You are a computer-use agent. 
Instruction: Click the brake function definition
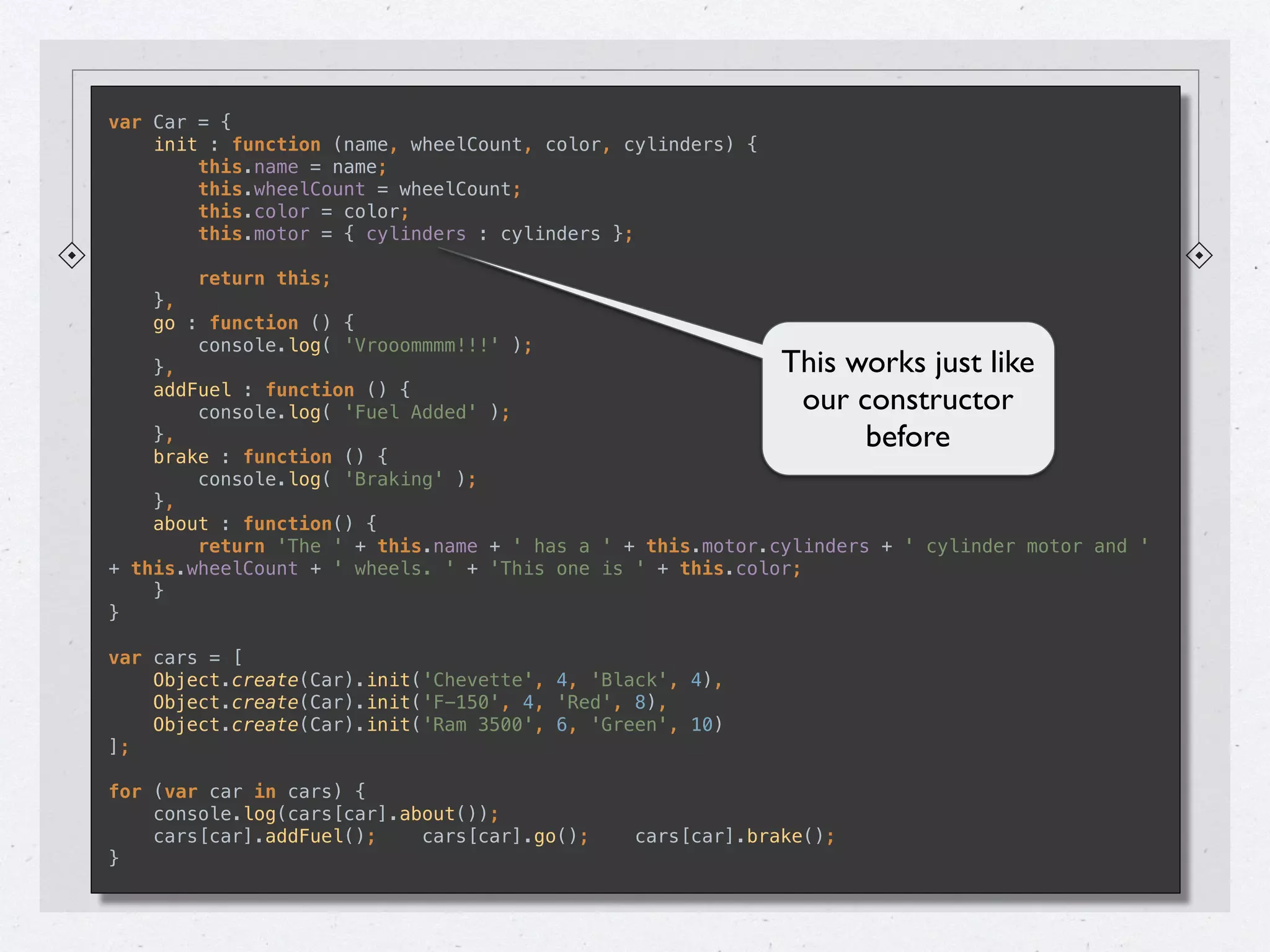pyautogui.click(x=270, y=457)
